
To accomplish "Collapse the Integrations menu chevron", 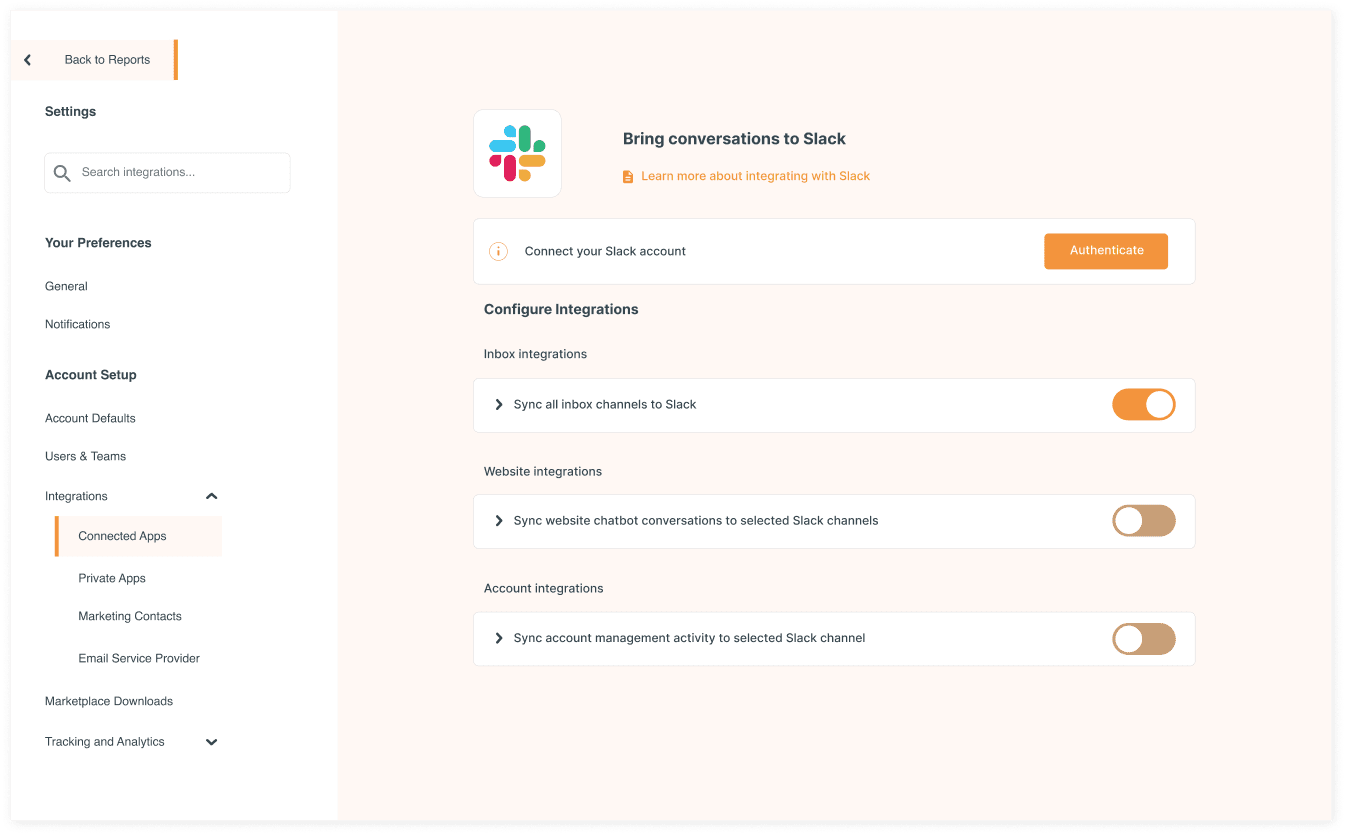I will tap(211, 496).
